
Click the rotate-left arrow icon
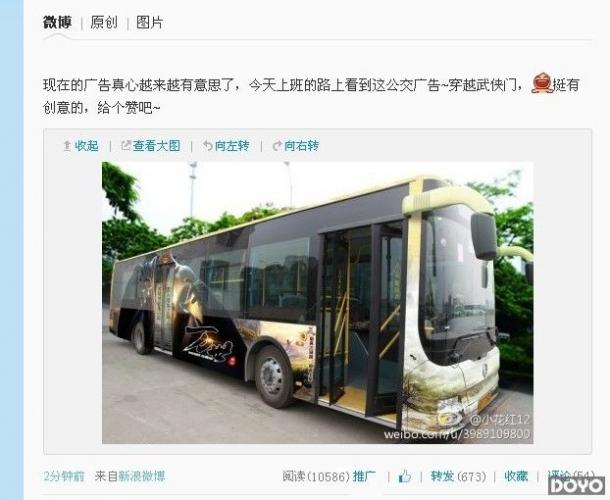click(x=207, y=146)
